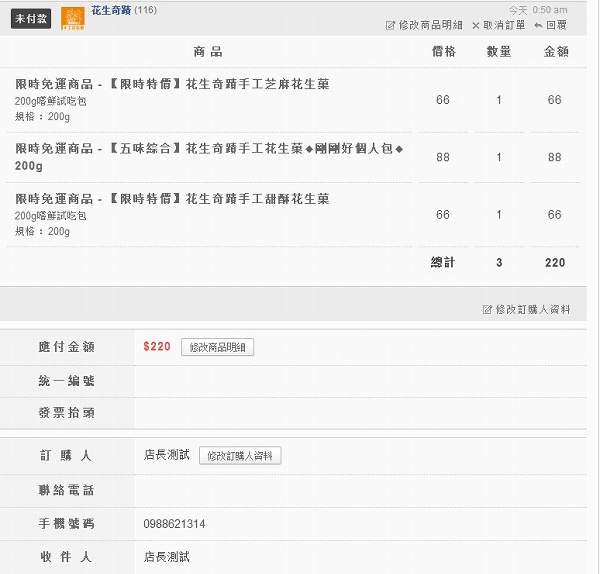Select the 芝麻花生菓 product title
600x574 pixels.
pos(172,84)
